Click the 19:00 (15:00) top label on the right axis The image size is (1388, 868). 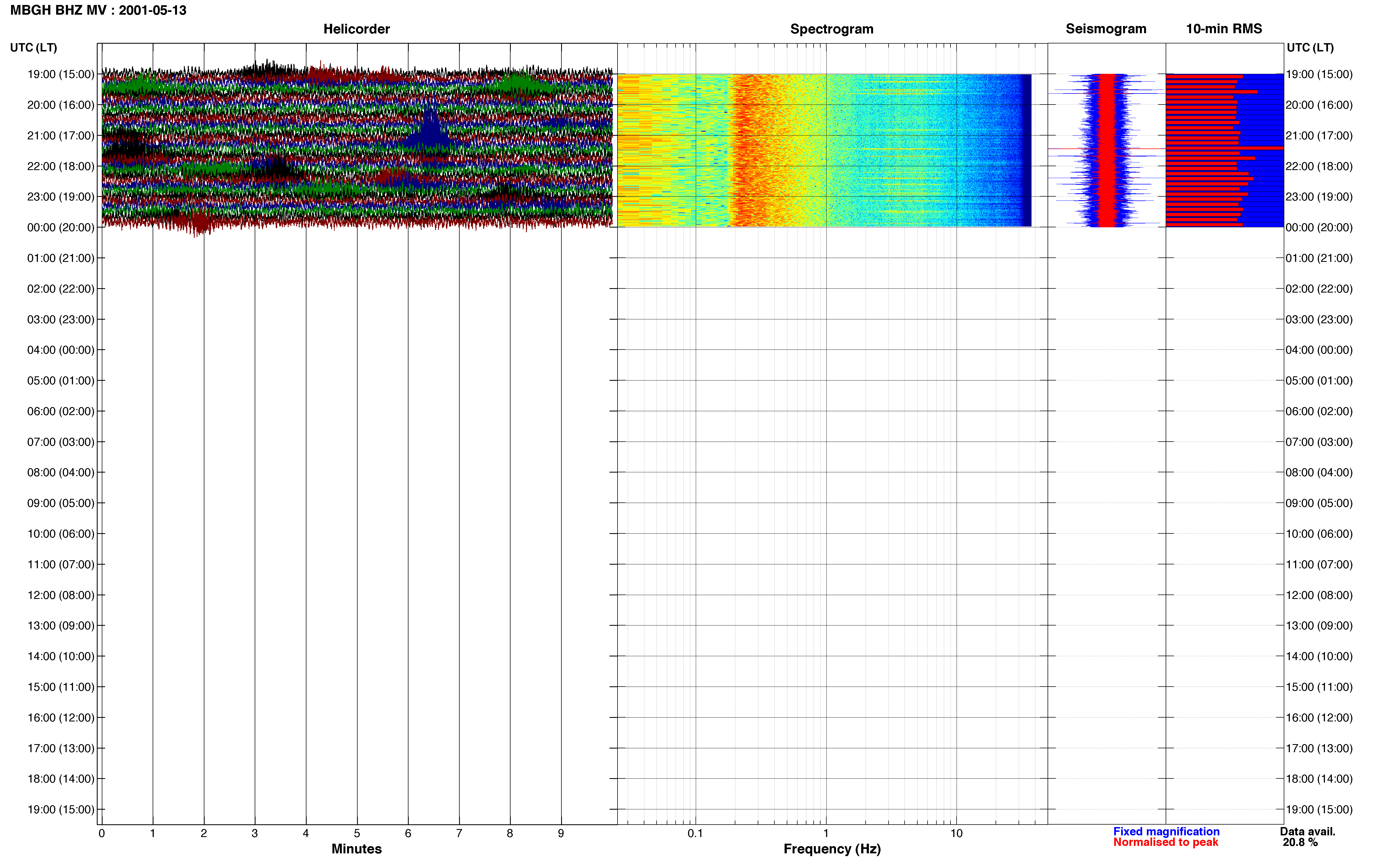click(1319, 74)
